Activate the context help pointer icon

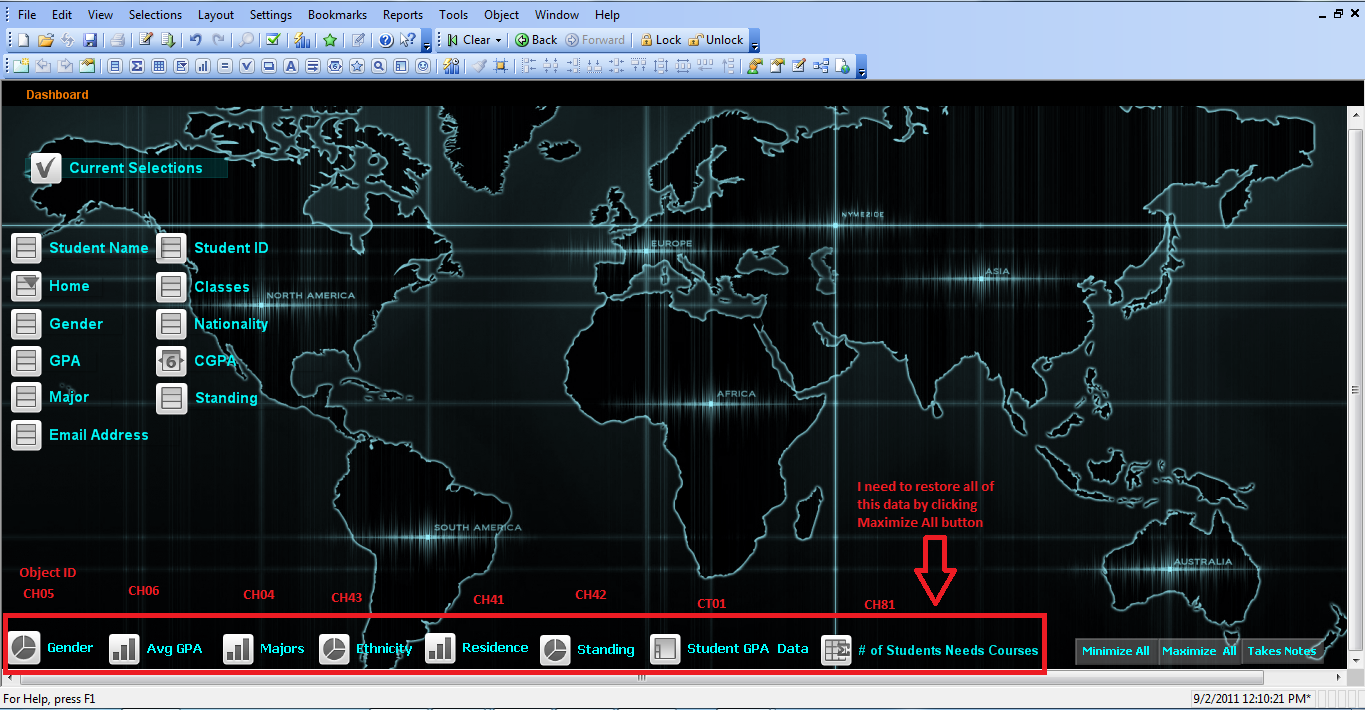tap(408, 40)
